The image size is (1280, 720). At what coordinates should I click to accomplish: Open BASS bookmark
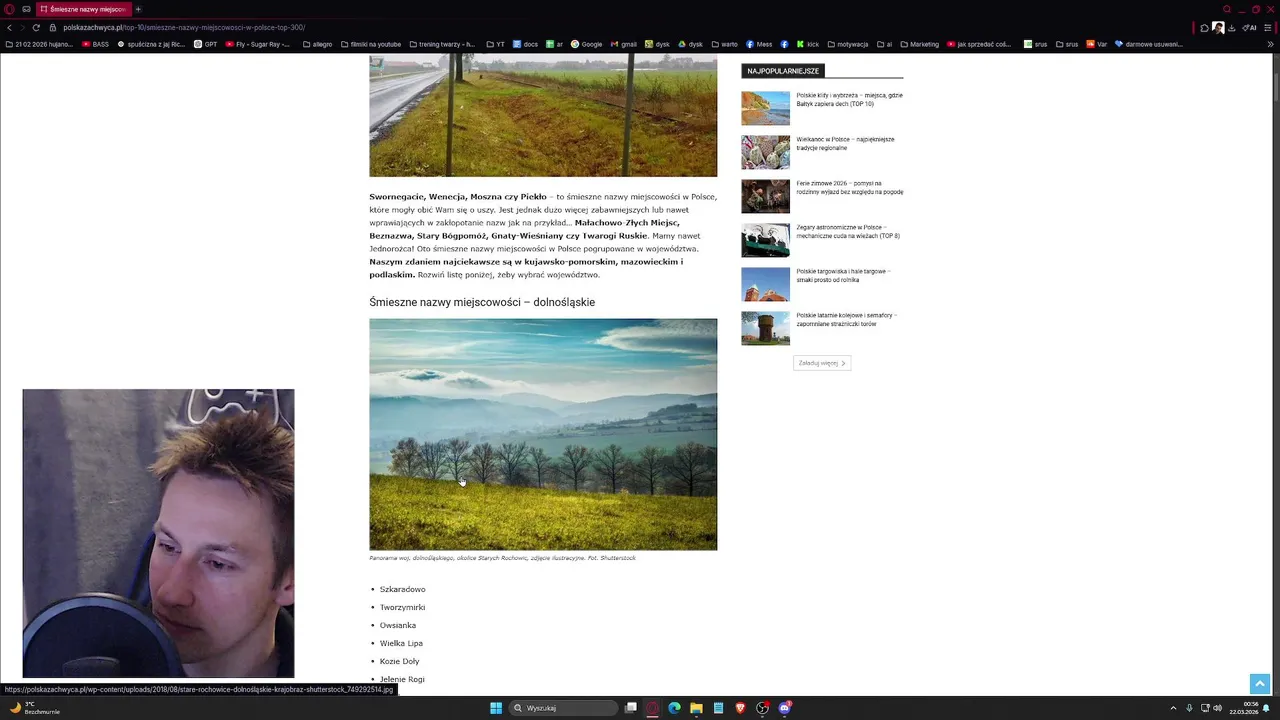coord(96,44)
